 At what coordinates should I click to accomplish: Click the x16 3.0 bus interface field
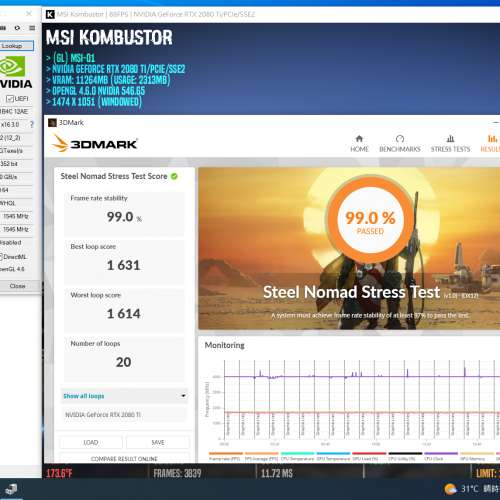click(x=13, y=124)
